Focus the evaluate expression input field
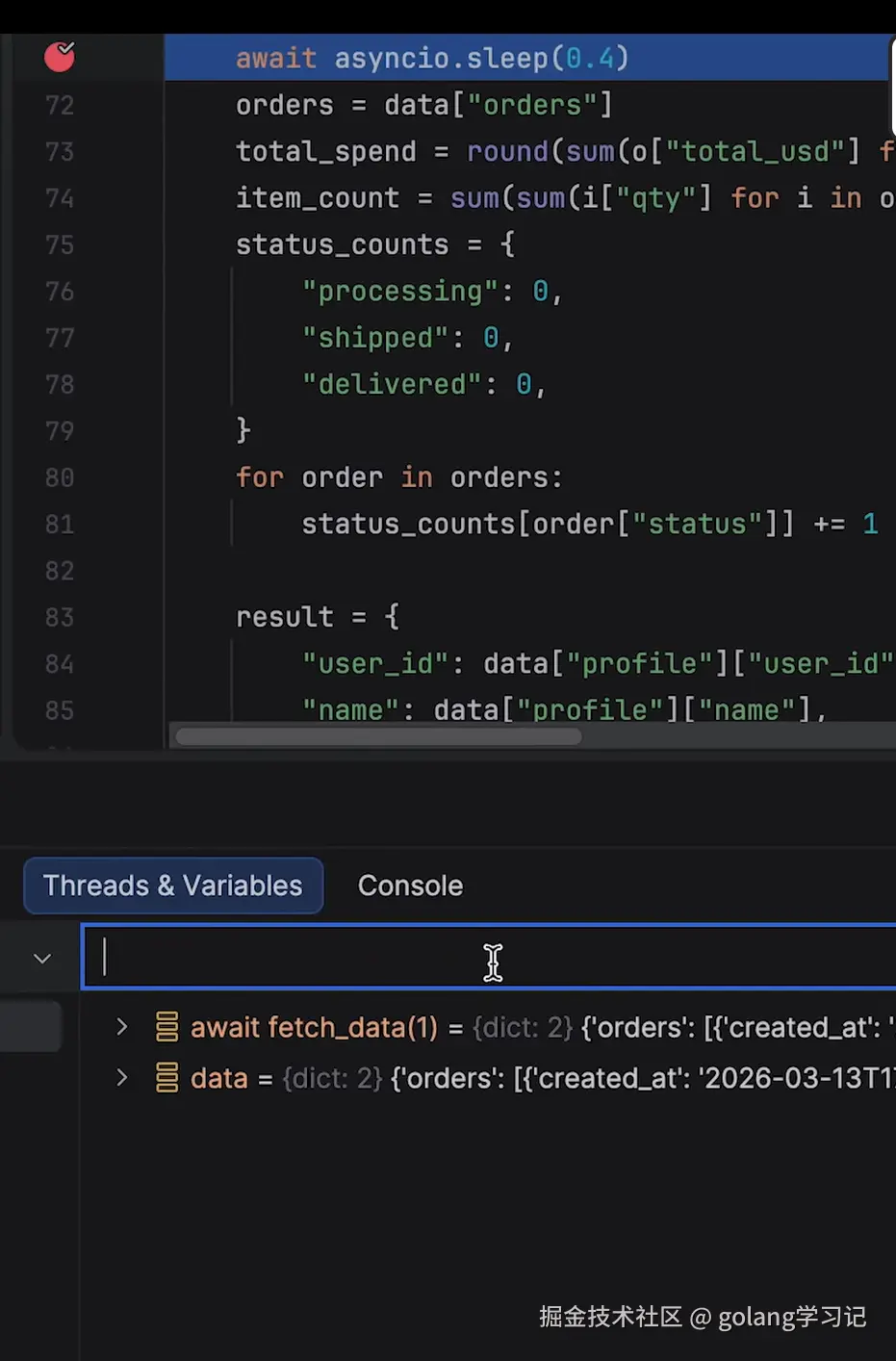The width and height of the screenshot is (896, 1361). coord(489,958)
